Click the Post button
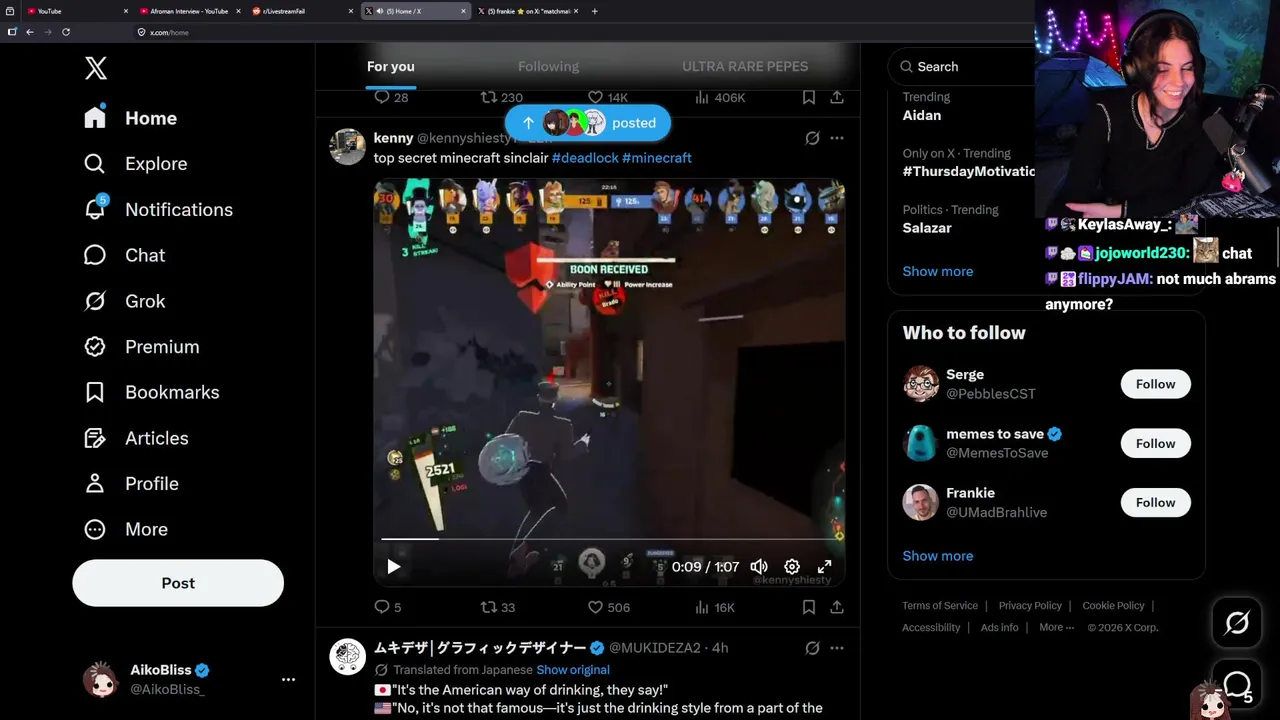The image size is (1280, 720). click(x=178, y=583)
